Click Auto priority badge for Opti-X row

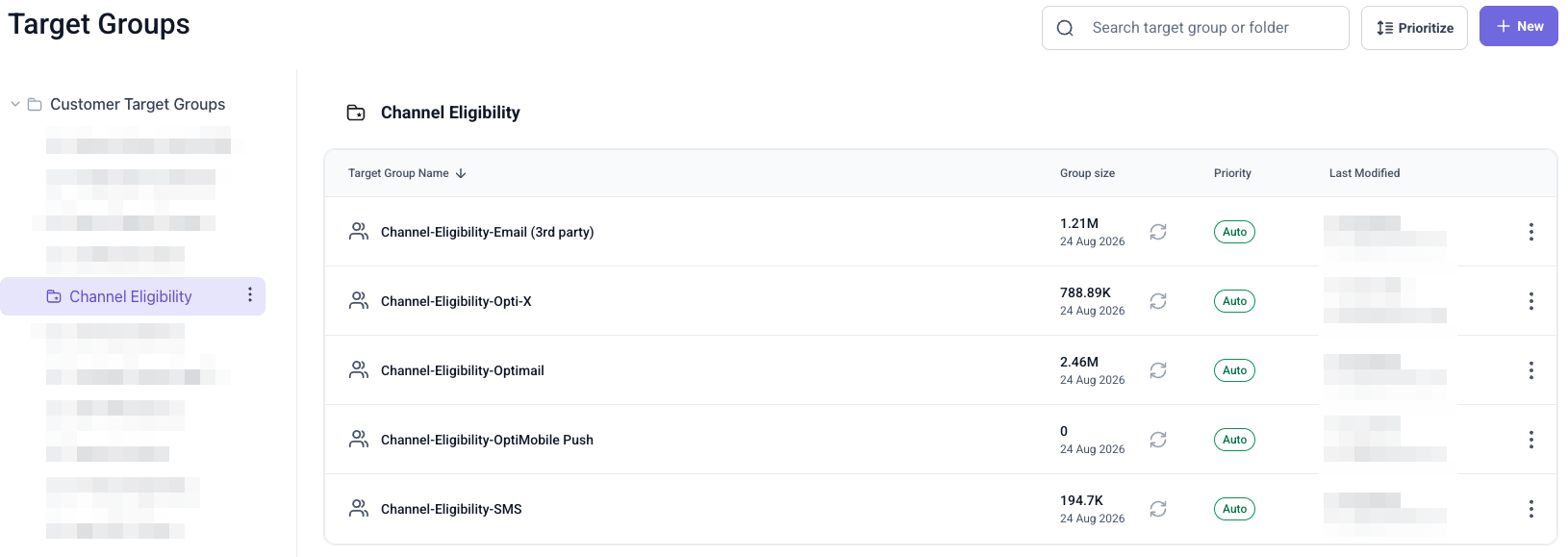pos(1234,301)
